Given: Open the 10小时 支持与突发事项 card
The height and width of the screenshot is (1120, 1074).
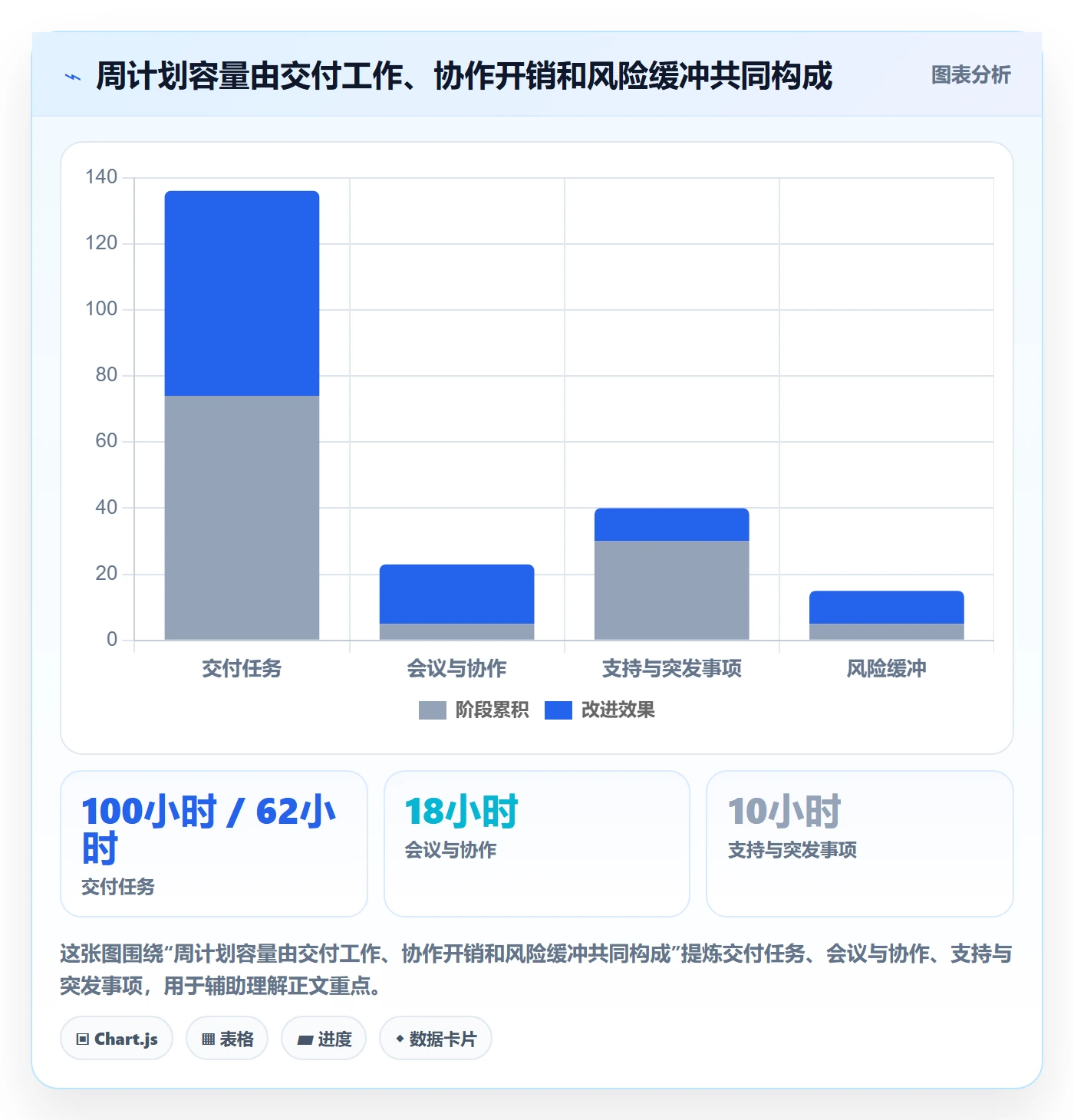Looking at the screenshot, I should click(x=860, y=844).
